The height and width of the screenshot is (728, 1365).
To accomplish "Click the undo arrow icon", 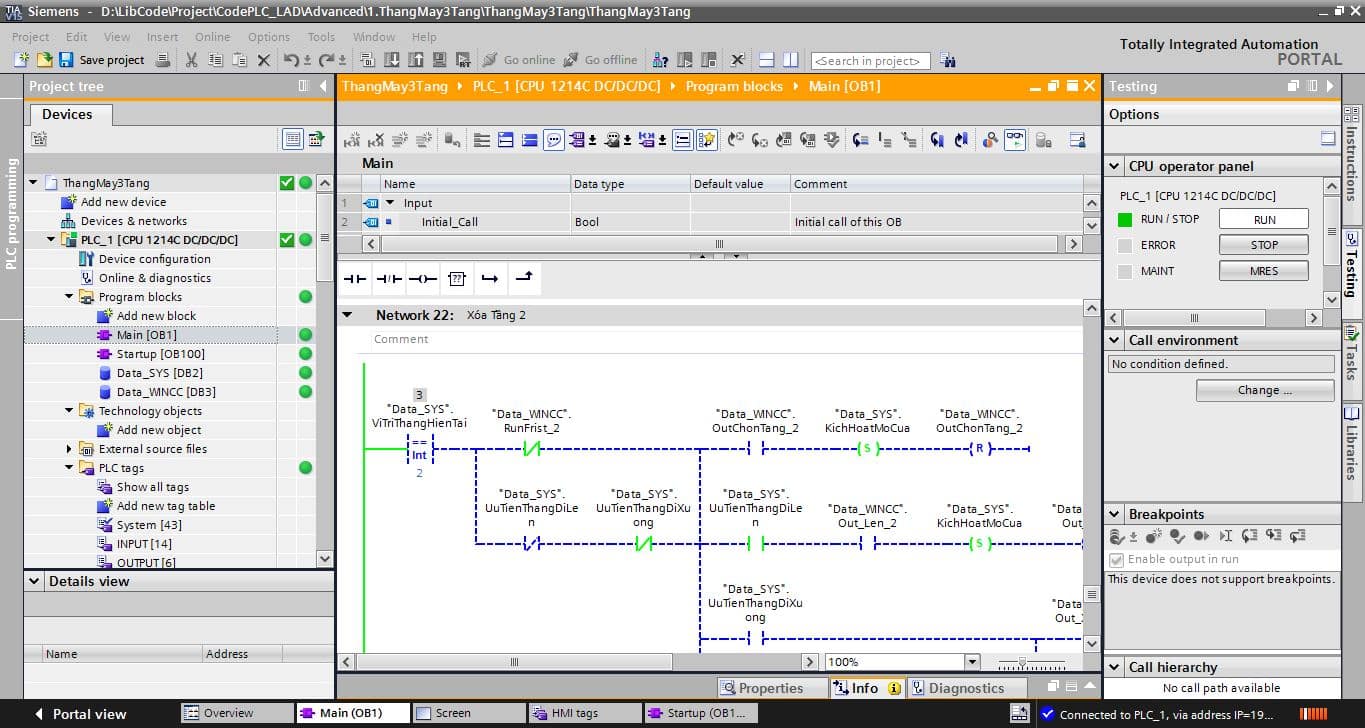I will coord(291,60).
